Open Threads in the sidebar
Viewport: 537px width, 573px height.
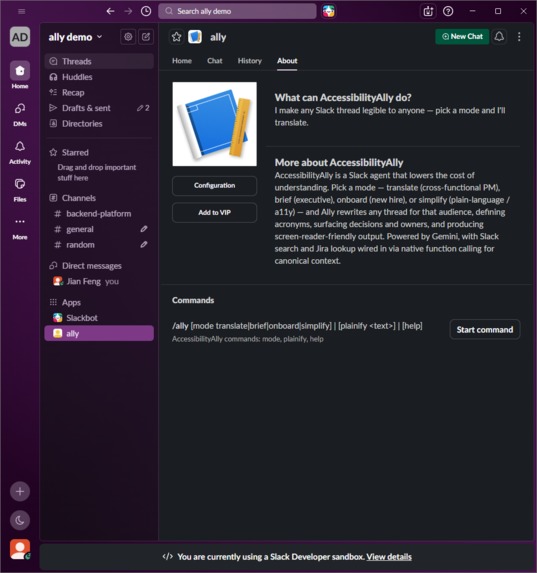point(99,61)
